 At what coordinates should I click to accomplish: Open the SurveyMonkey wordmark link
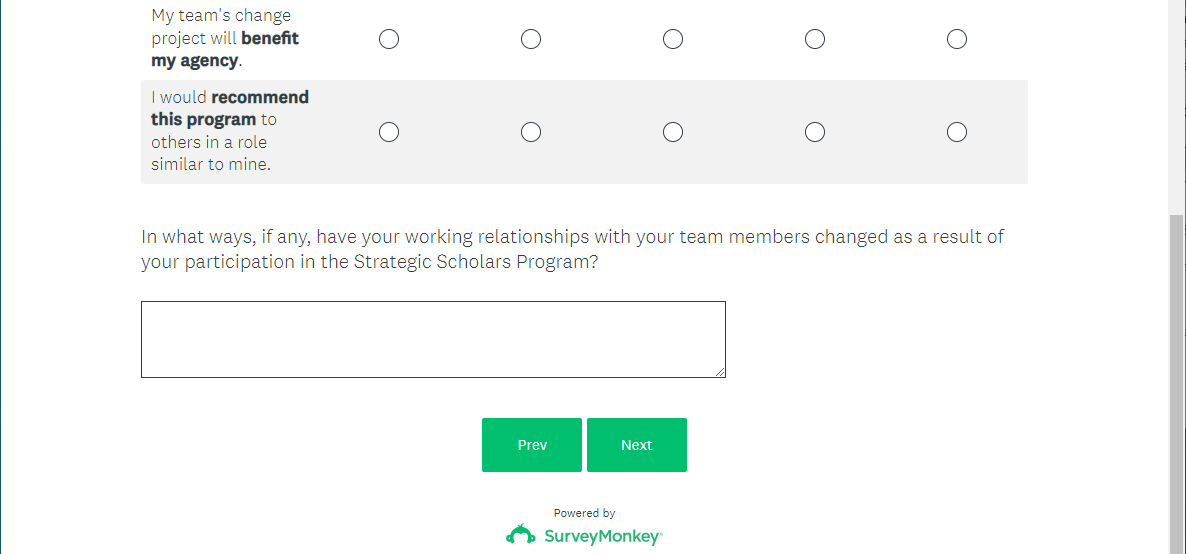pyautogui.click(x=602, y=536)
